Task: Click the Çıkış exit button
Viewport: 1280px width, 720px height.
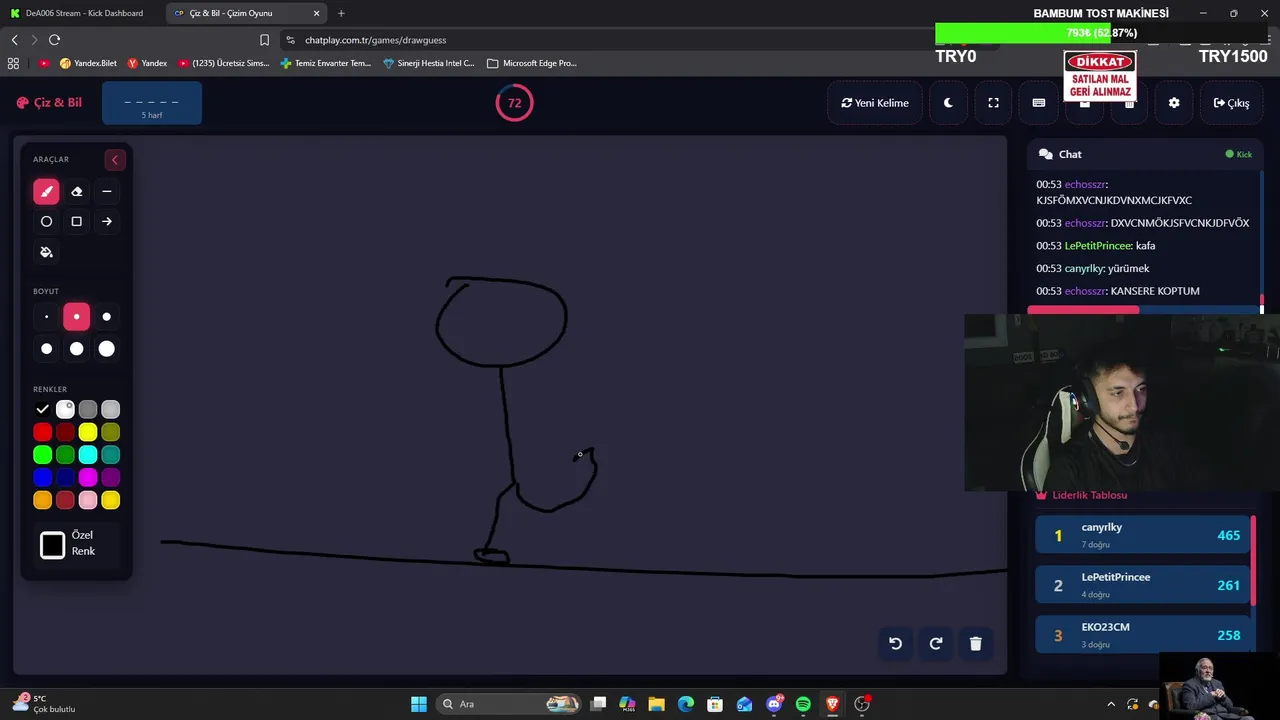Action: (1231, 103)
